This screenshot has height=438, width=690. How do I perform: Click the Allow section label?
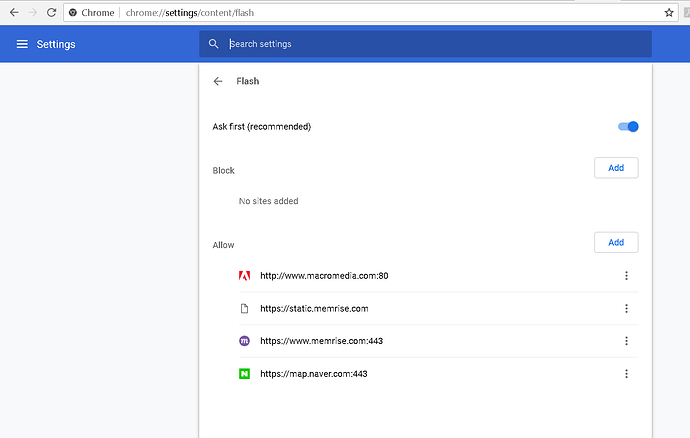tap(224, 245)
